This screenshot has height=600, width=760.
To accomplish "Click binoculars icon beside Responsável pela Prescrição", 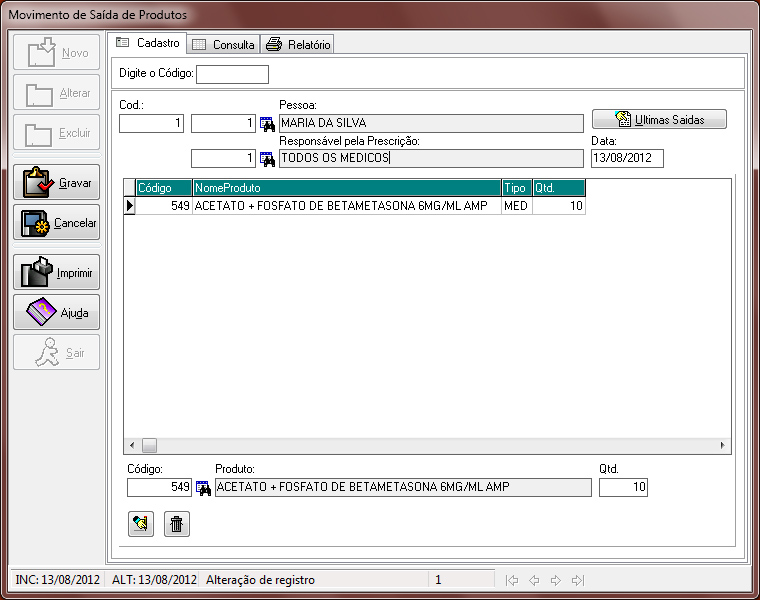I will (267, 158).
